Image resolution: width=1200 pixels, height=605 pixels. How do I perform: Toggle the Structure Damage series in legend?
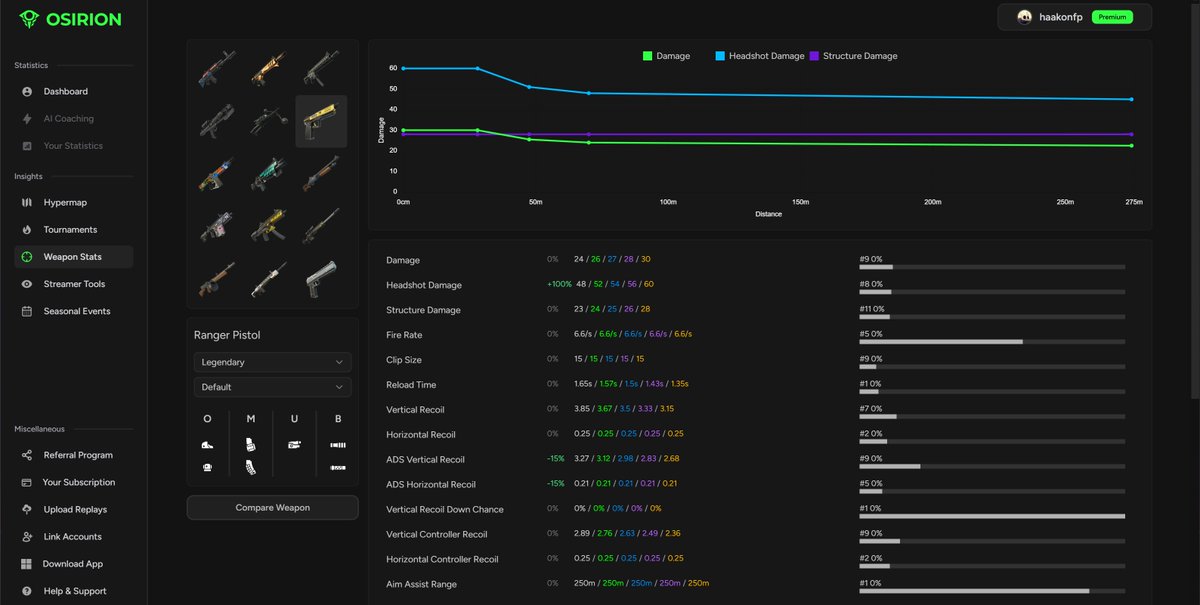tap(853, 56)
